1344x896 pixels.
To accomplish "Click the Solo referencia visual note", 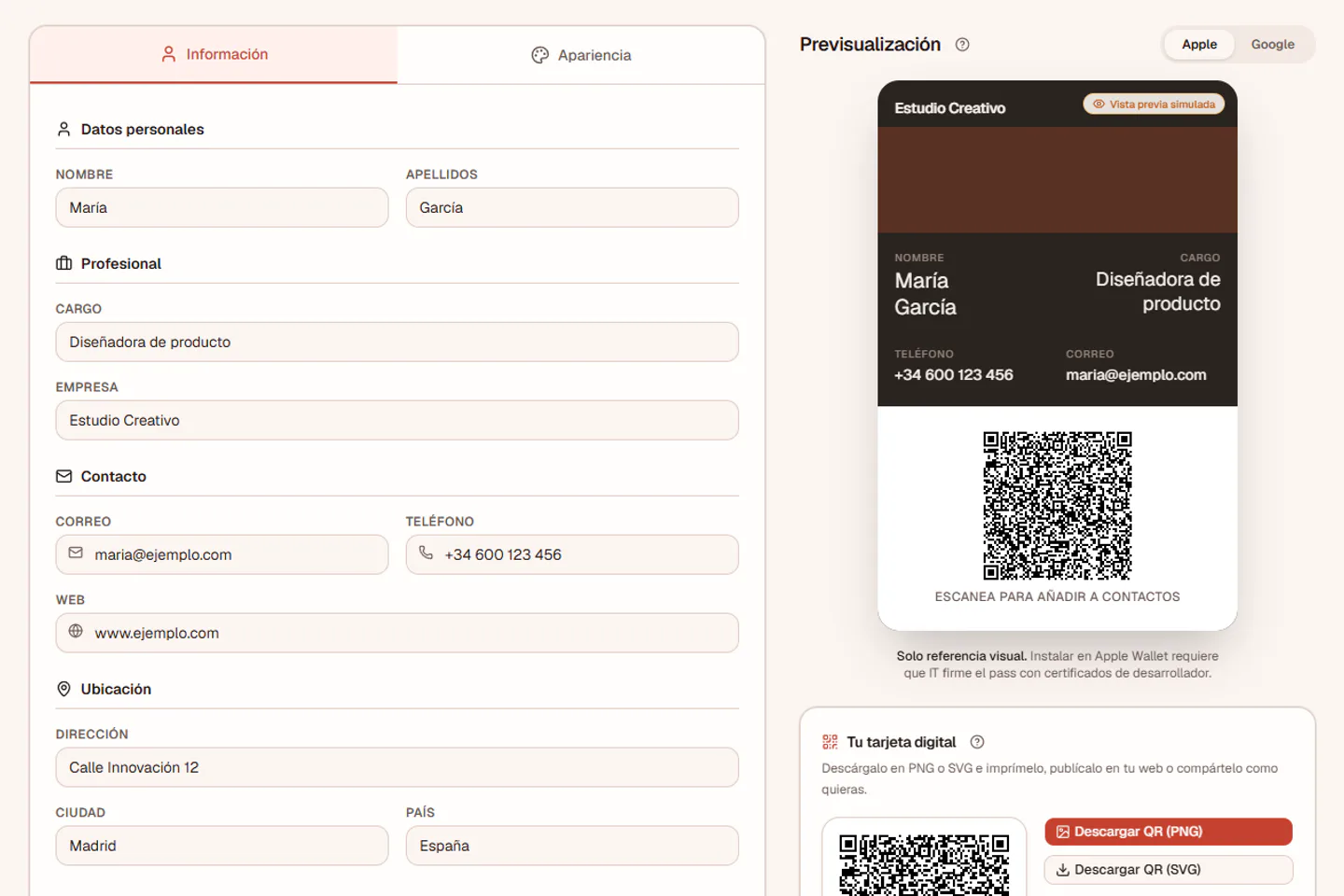I will pyautogui.click(x=1057, y=665).
